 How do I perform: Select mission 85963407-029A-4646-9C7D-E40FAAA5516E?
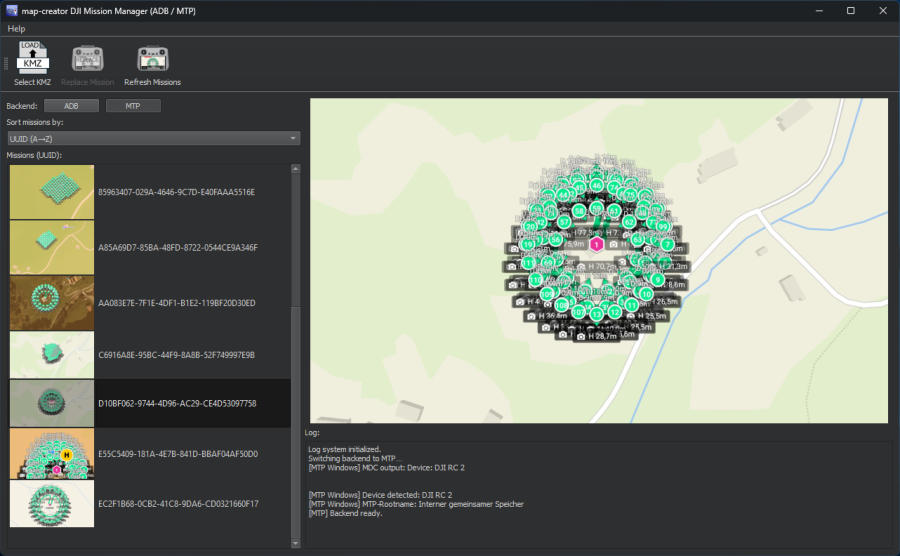tap(176, 192)
